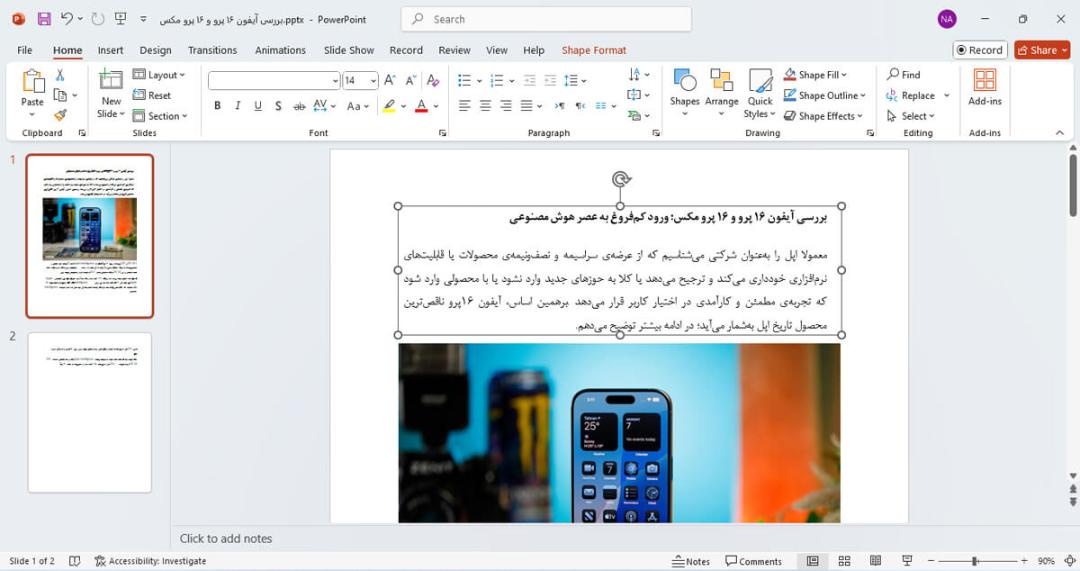
Task: Click the Search box in title bar
Action: pyautogui.click(x=546, y=19)
